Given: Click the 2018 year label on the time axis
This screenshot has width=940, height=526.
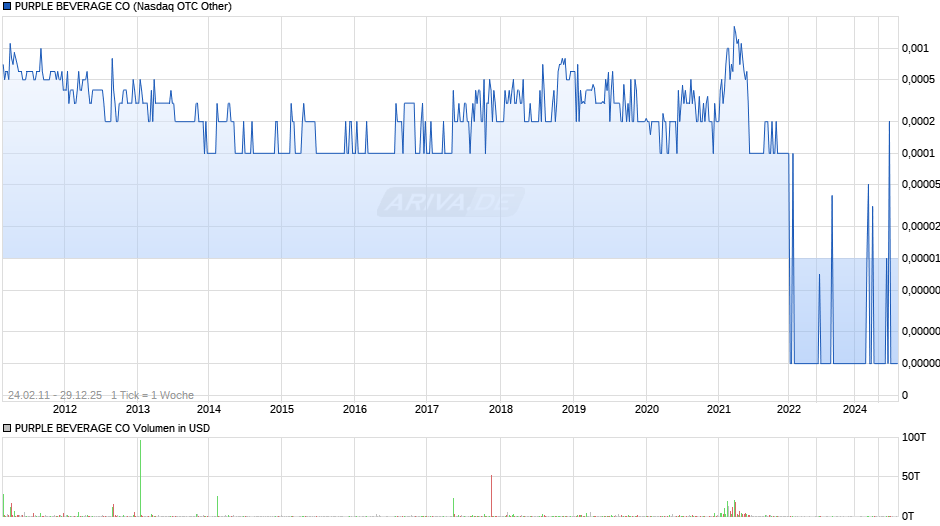Looking at the screenshot, I should (x=501, y=409).
